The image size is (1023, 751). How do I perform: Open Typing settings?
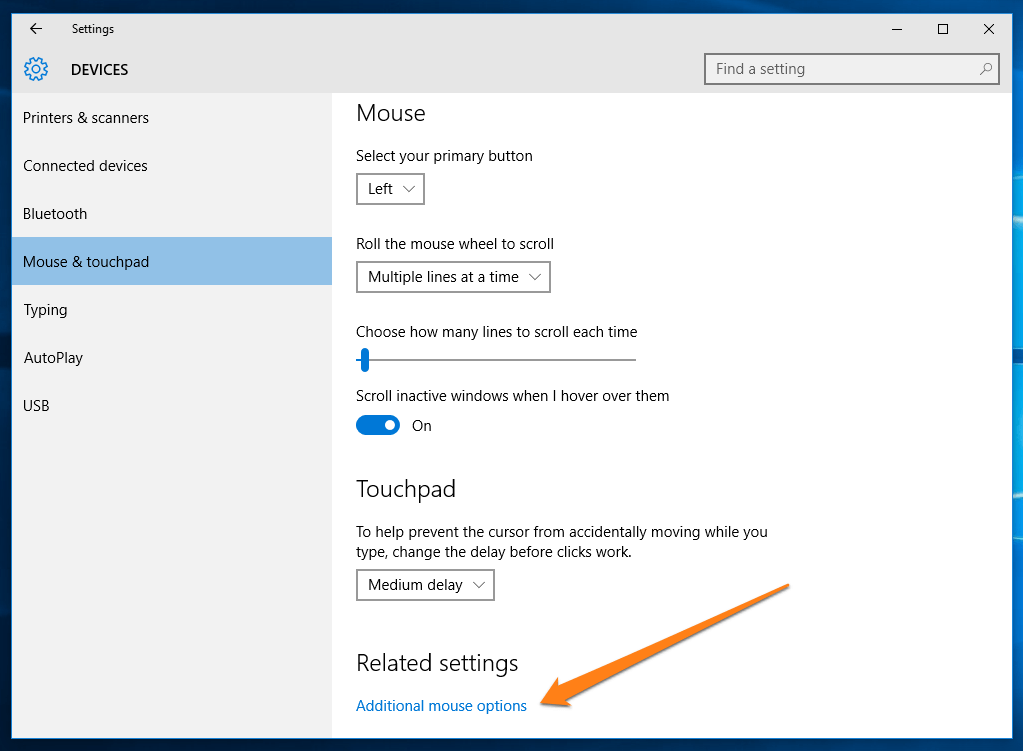pyautogui.click(x=172, y=309)
